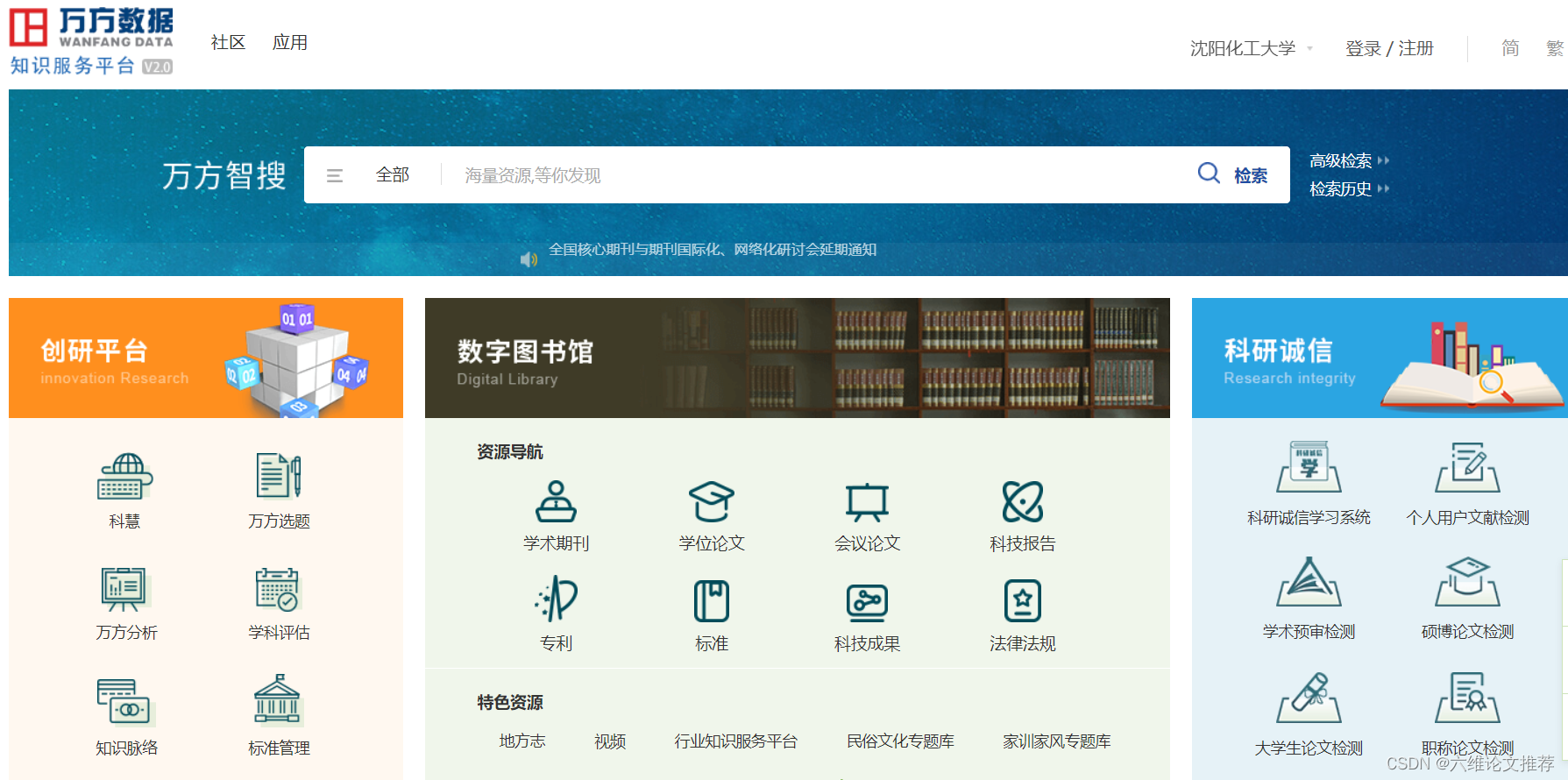Viewport: 1568px width, 780px height.
Task: Open 家训家风专题库 link
Action: pyautogui.click(x=1056, y=741)
